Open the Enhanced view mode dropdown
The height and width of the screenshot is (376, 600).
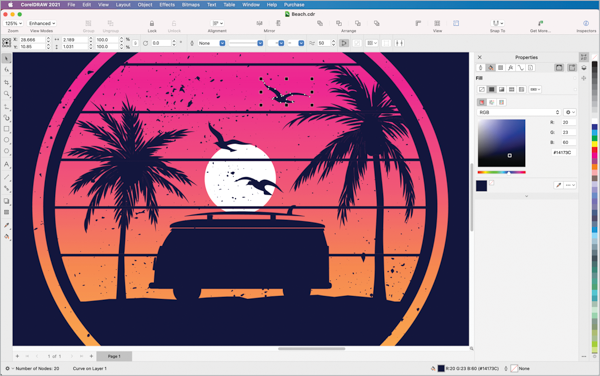coord(42,24)
